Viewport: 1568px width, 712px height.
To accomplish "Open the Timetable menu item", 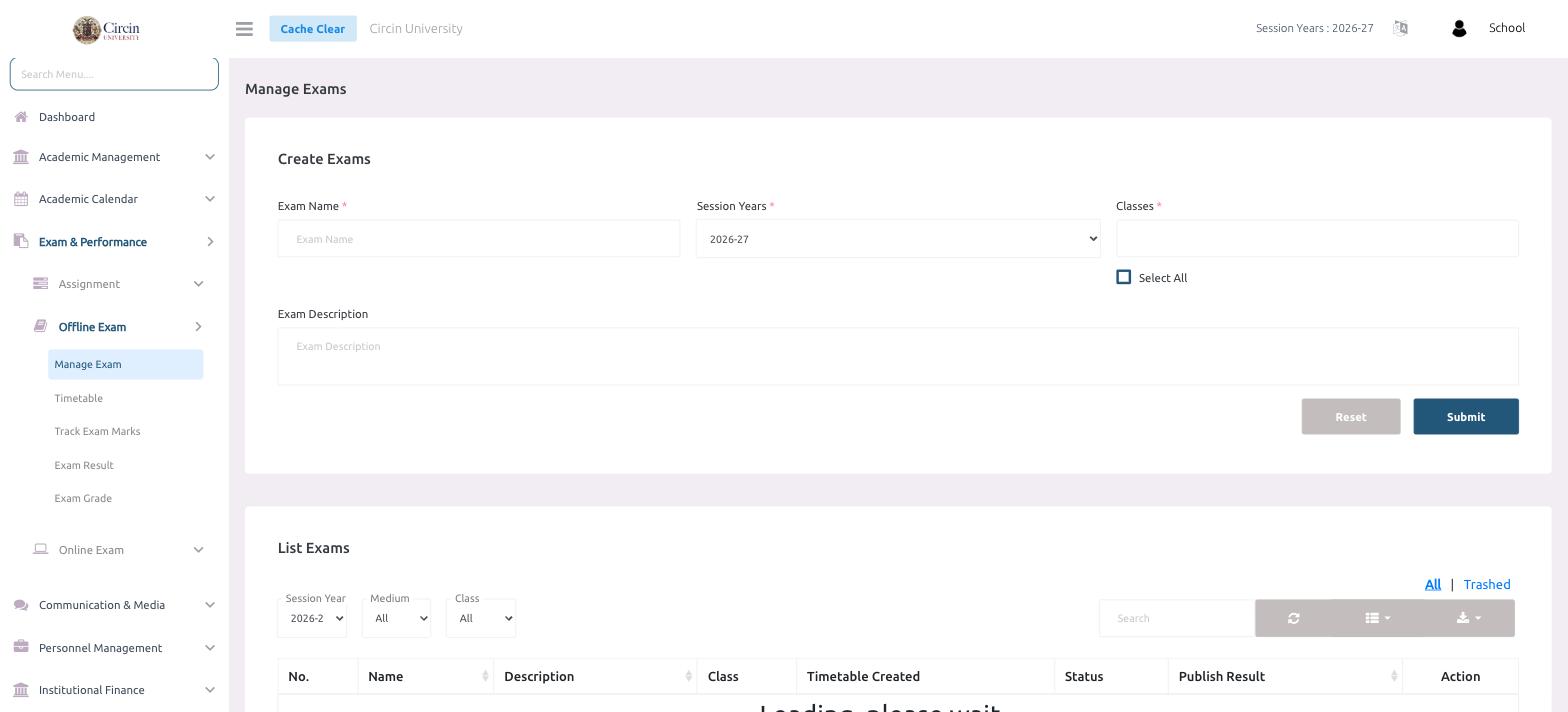I will [79, 398].
